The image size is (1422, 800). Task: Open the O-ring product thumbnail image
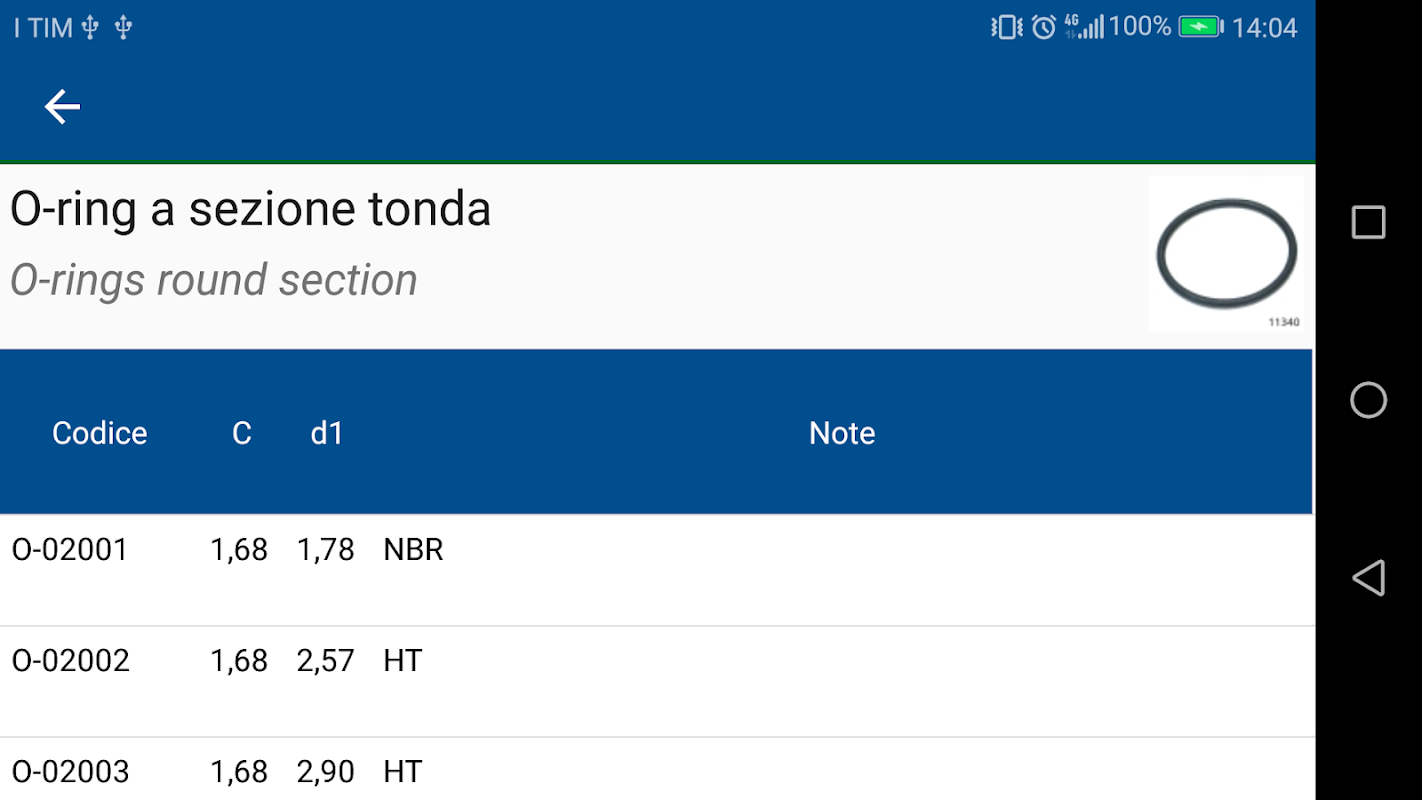1226,253
